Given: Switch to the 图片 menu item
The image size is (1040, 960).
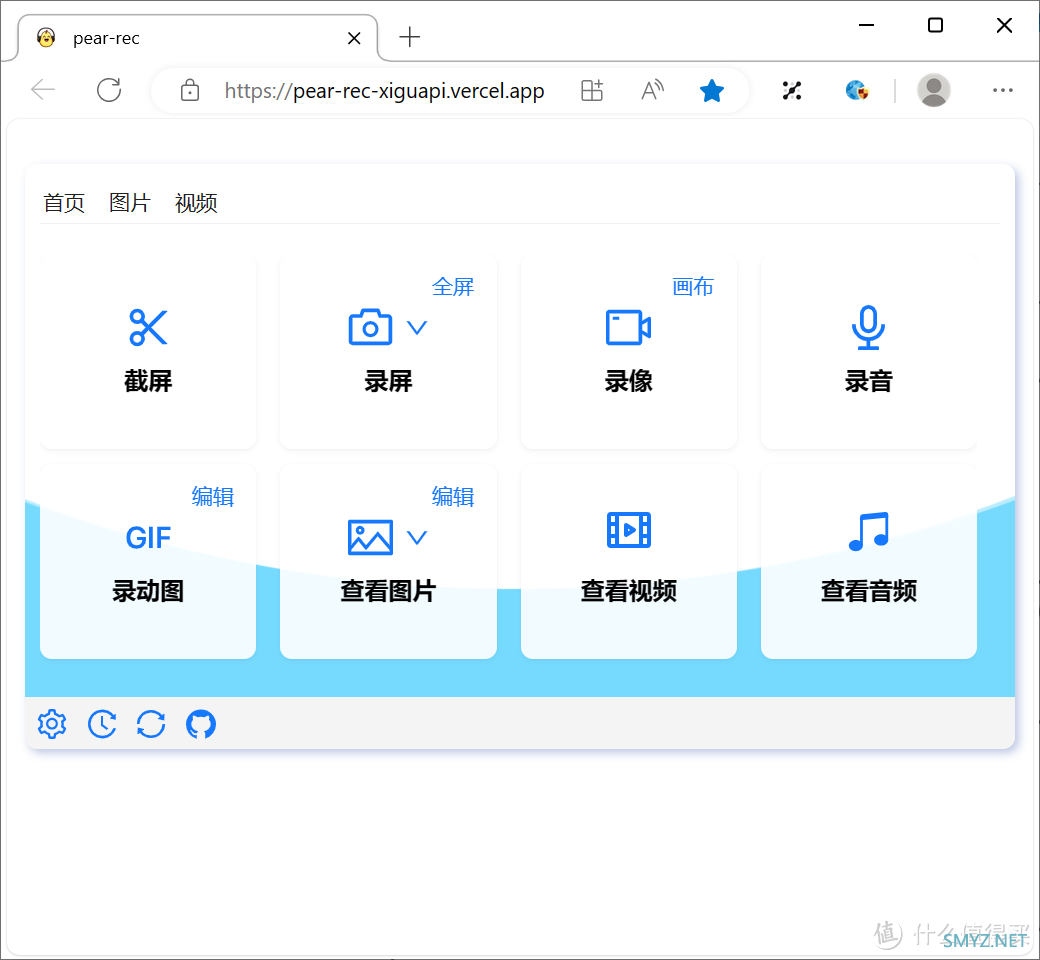Looking at the screenshot, I should click(130, 202).
